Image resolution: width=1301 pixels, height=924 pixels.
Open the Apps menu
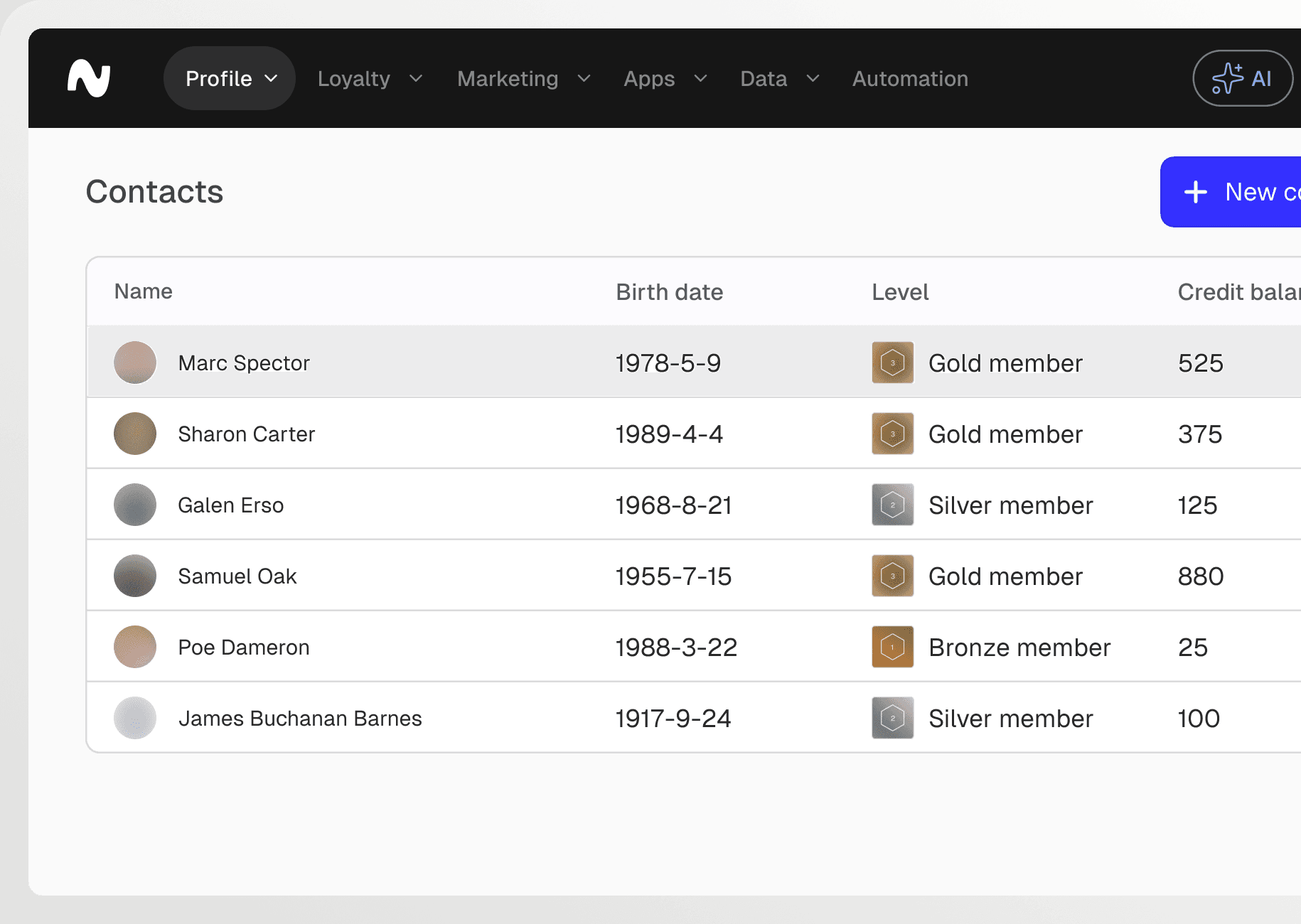click(665, 78)
